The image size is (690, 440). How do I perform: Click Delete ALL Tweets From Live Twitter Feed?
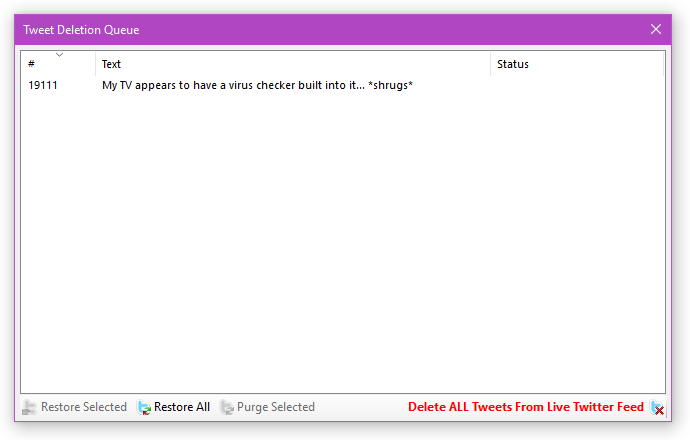tap(525, 408)
